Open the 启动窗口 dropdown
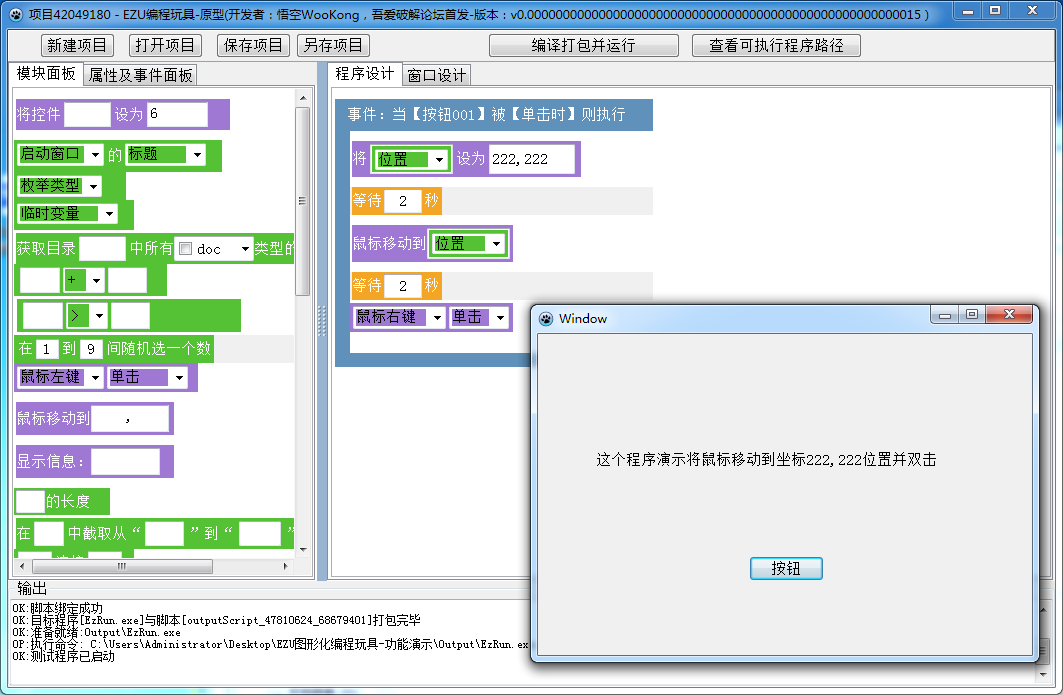Image resolution: width=1063 pixels, height=695 pixels. click(x=58, y=153)
